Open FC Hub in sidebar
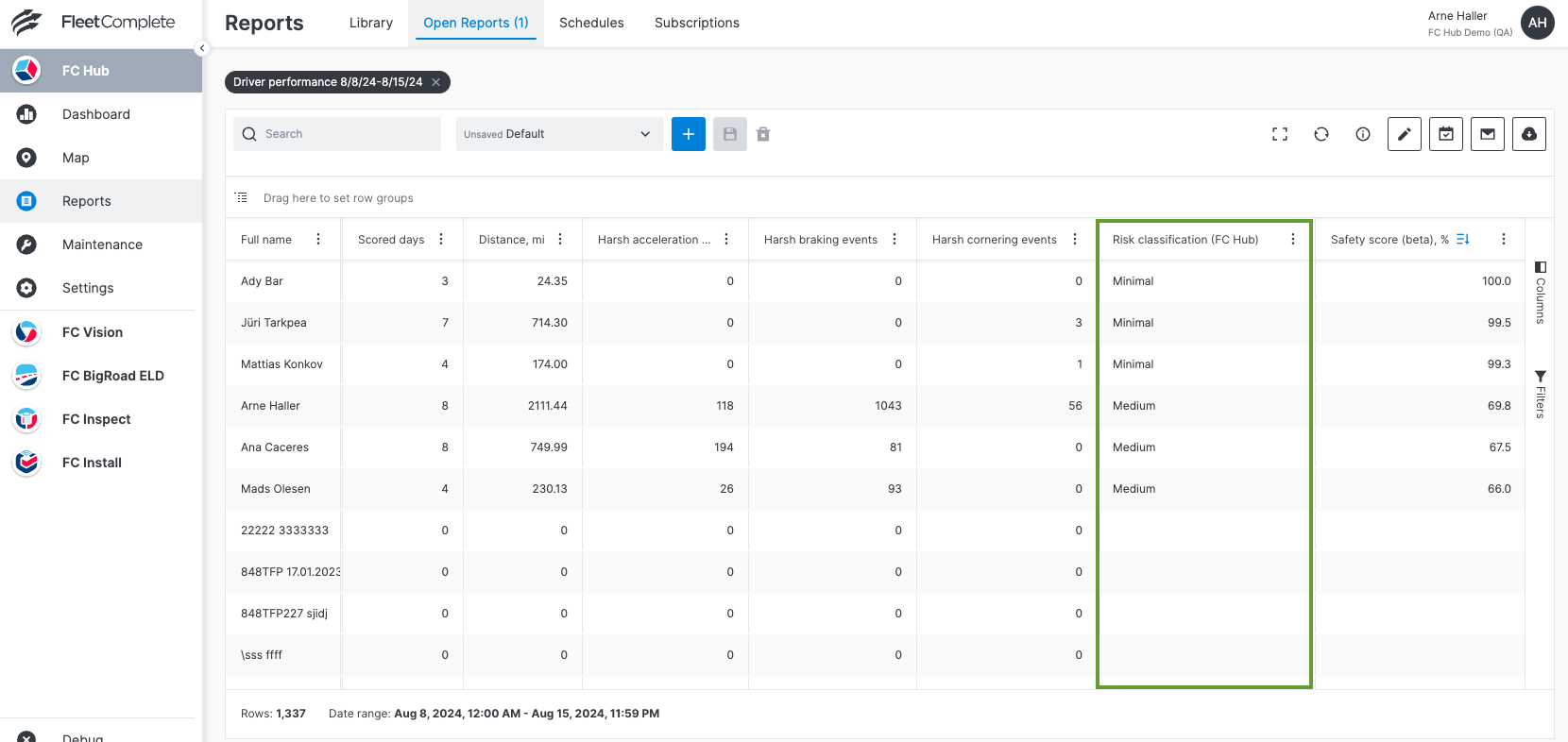This screenshot has width=1568, height=742. coord(101,71)
